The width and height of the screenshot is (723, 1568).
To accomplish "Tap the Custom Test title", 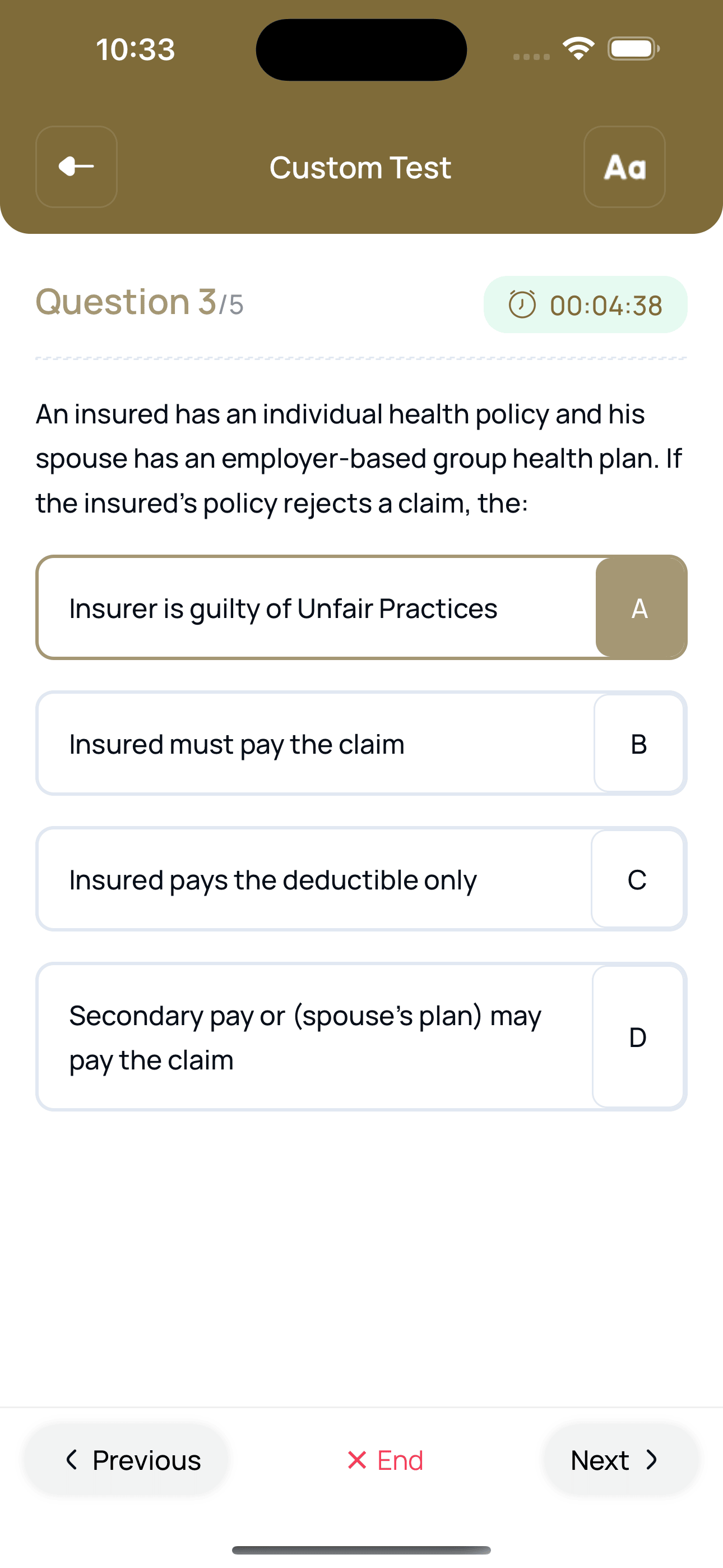I will click(360, 167).
